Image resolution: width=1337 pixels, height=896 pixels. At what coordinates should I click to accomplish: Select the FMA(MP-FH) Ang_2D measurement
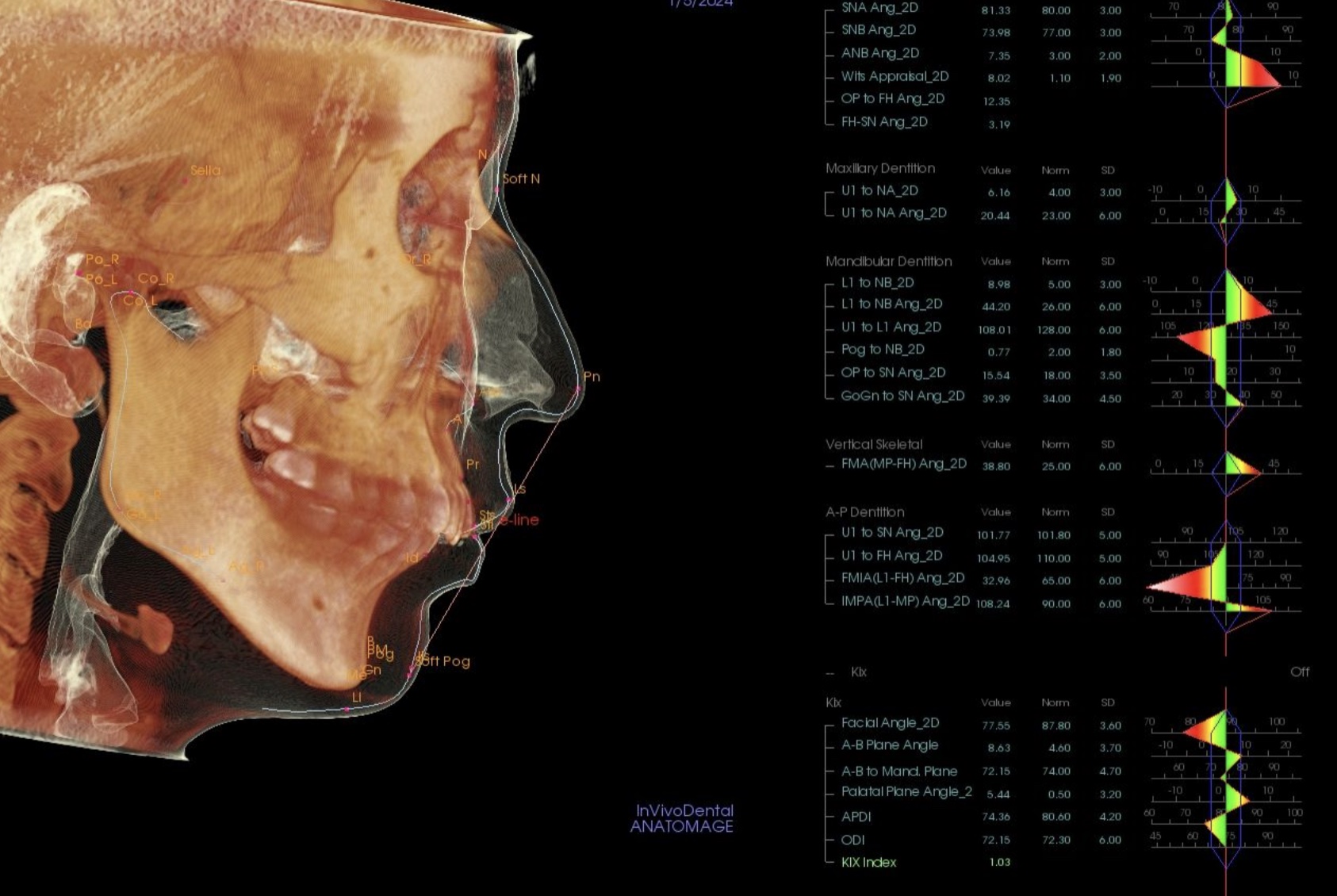(x=982, y=465)
